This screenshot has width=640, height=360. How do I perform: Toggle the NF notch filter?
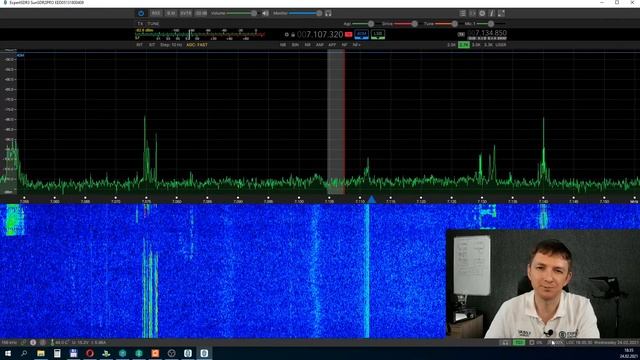tap(344, 45)
